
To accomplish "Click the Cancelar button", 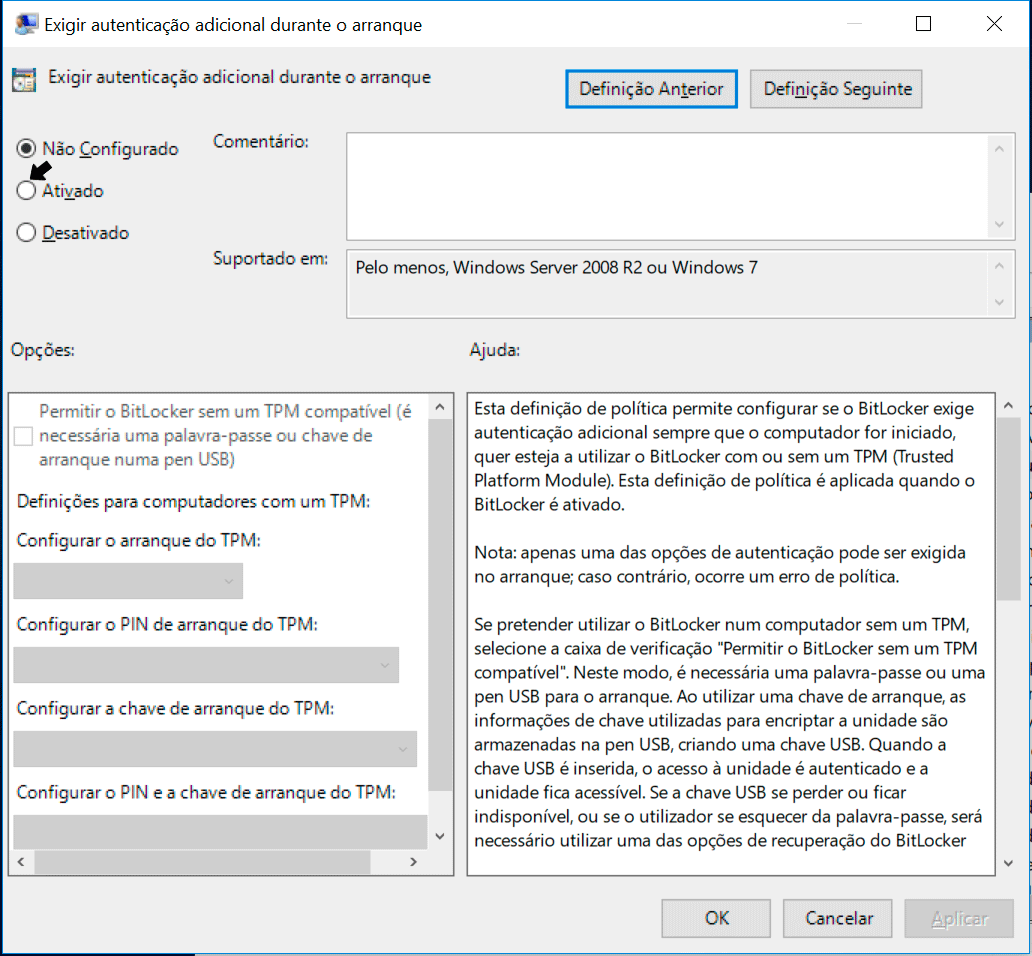I will pos(838,918).
